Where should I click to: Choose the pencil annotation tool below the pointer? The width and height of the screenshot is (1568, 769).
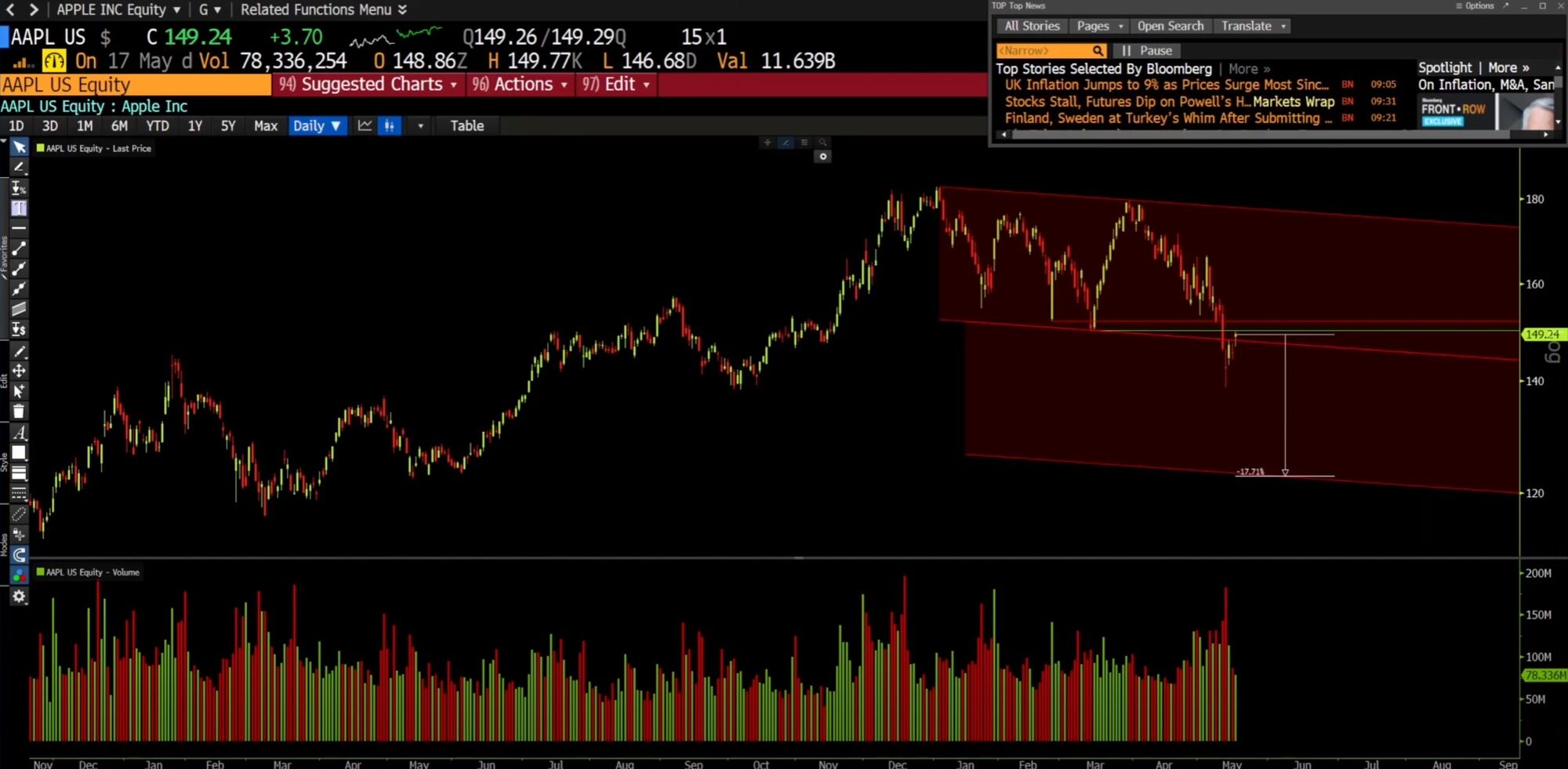tap(19, 167)
